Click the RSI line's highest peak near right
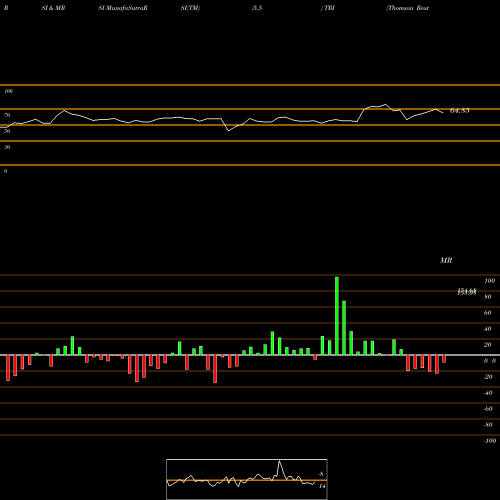Viewport: 500px width, 500px height. point(386,105)
